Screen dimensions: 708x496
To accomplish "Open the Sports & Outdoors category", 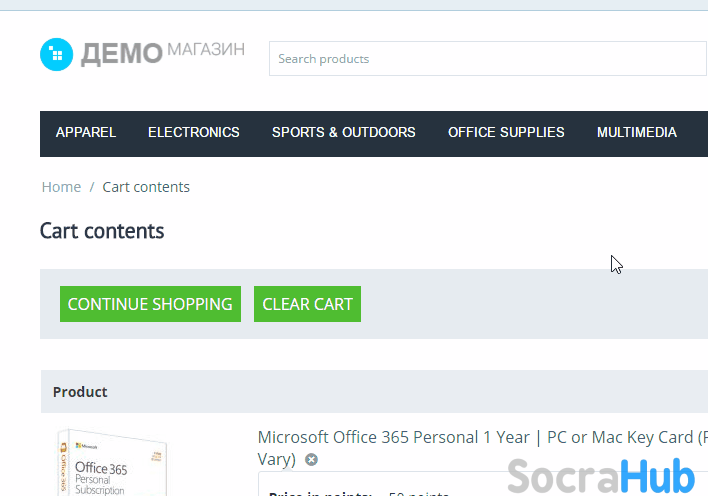I will tap(344, 132).
